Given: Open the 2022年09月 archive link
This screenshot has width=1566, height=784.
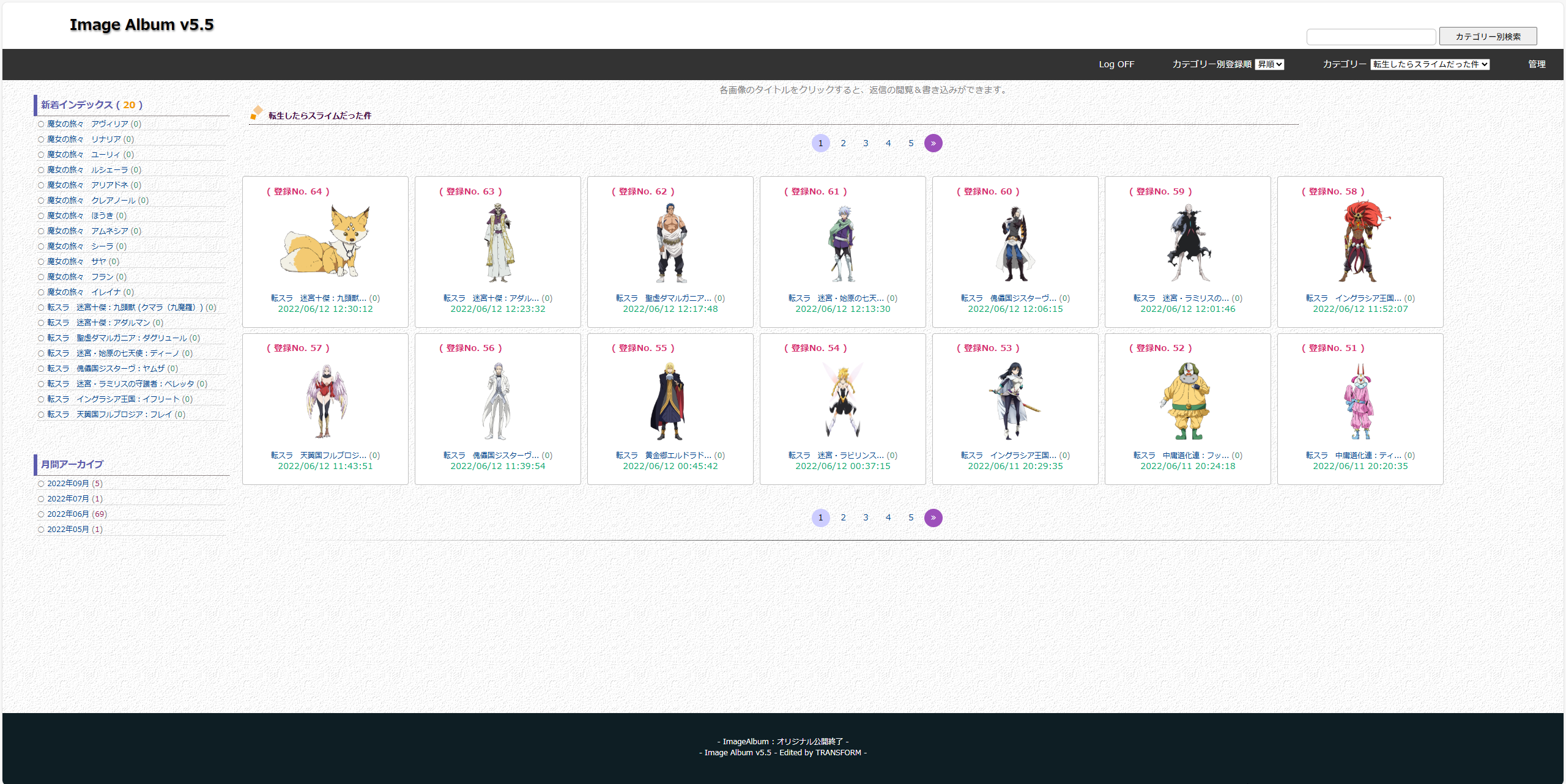Looking at the screenshot, I should [68, 484].
